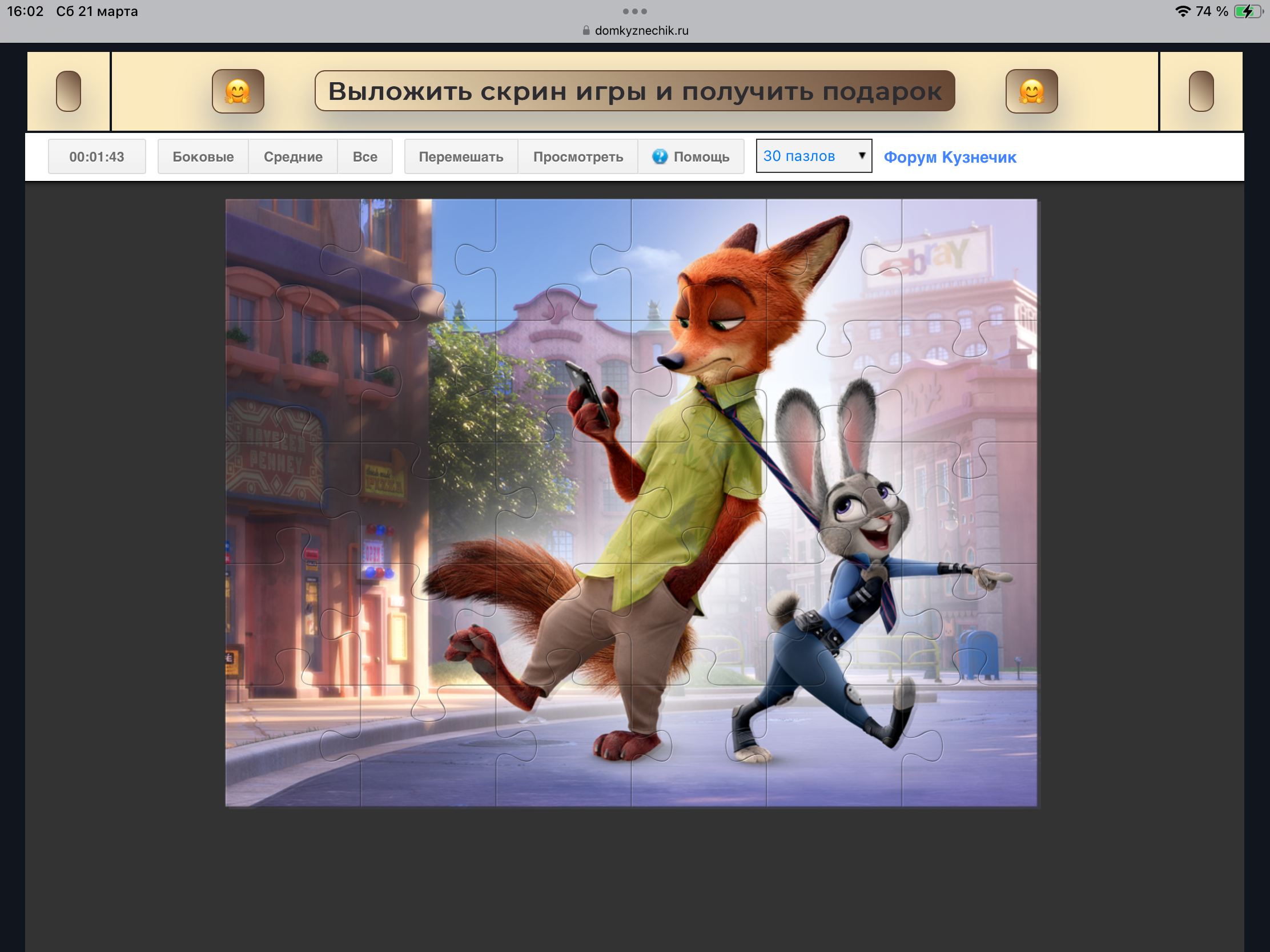Click the far-left rounded brown pill button
1270x952 pixels.
[x=69, y=91]
